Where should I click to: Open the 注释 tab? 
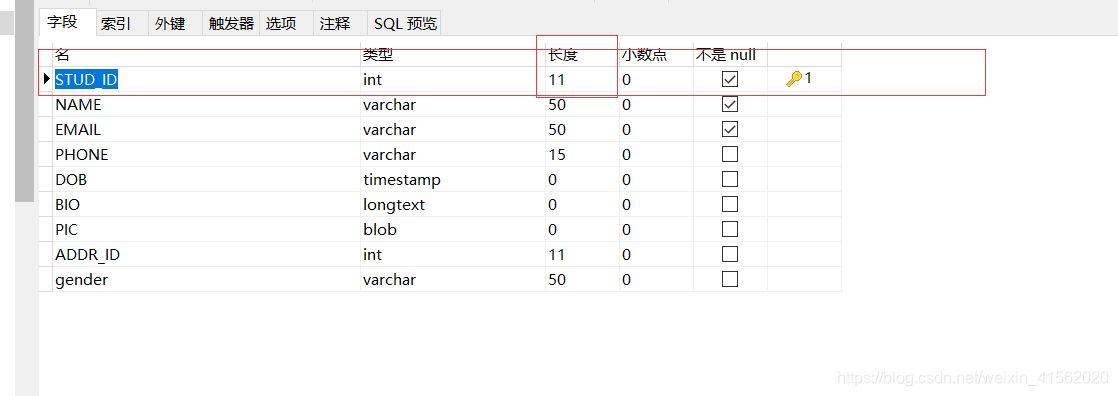pos(340,23)
